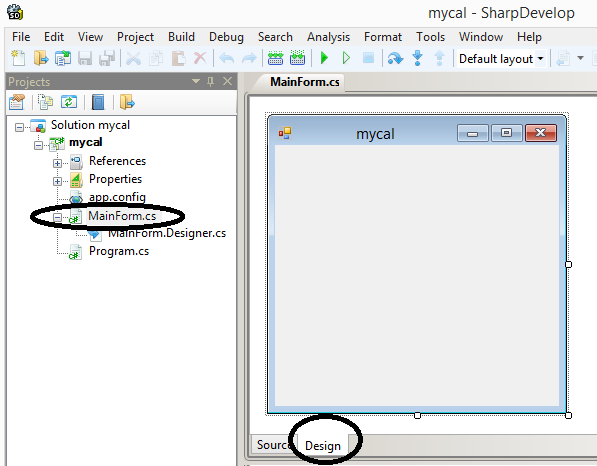Viewport: 597px width, 466px height.
Task: Click the Run without debugger outline arrow
Action: (x=346, y=58)
